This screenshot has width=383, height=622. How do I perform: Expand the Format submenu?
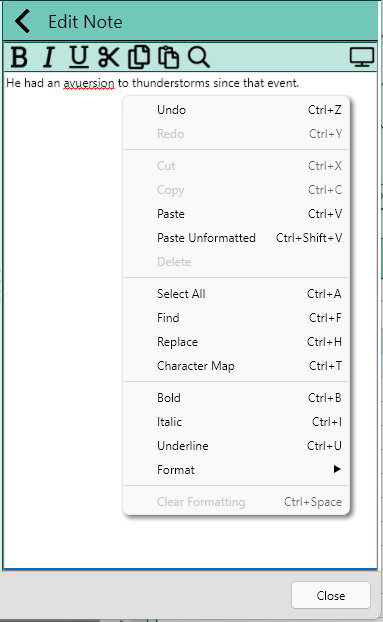[236, 470]
